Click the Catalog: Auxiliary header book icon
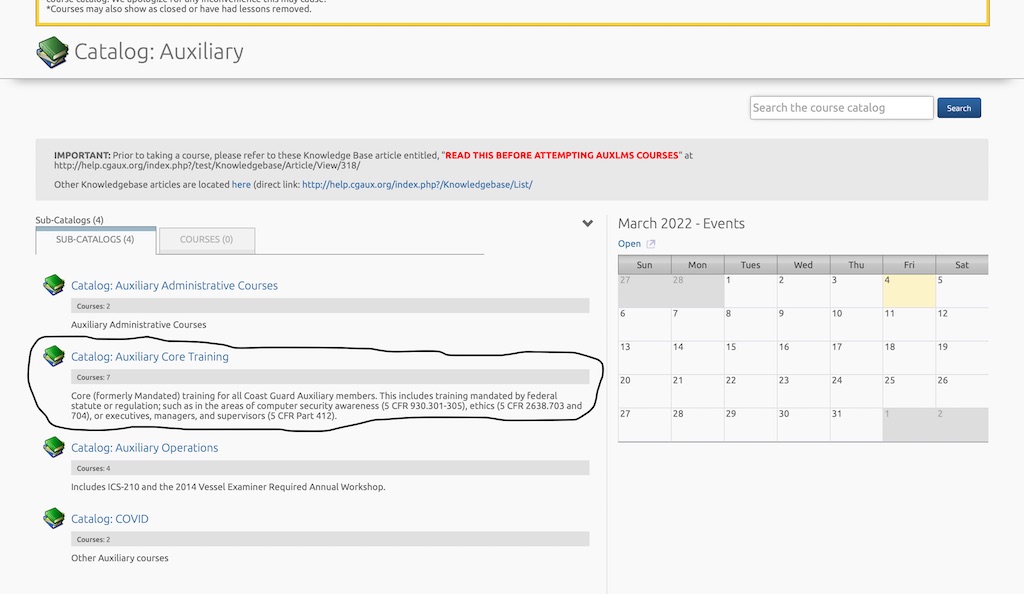Image resolution: width=1024 pixels, height=594 pixels. click(x=52, y=52)
